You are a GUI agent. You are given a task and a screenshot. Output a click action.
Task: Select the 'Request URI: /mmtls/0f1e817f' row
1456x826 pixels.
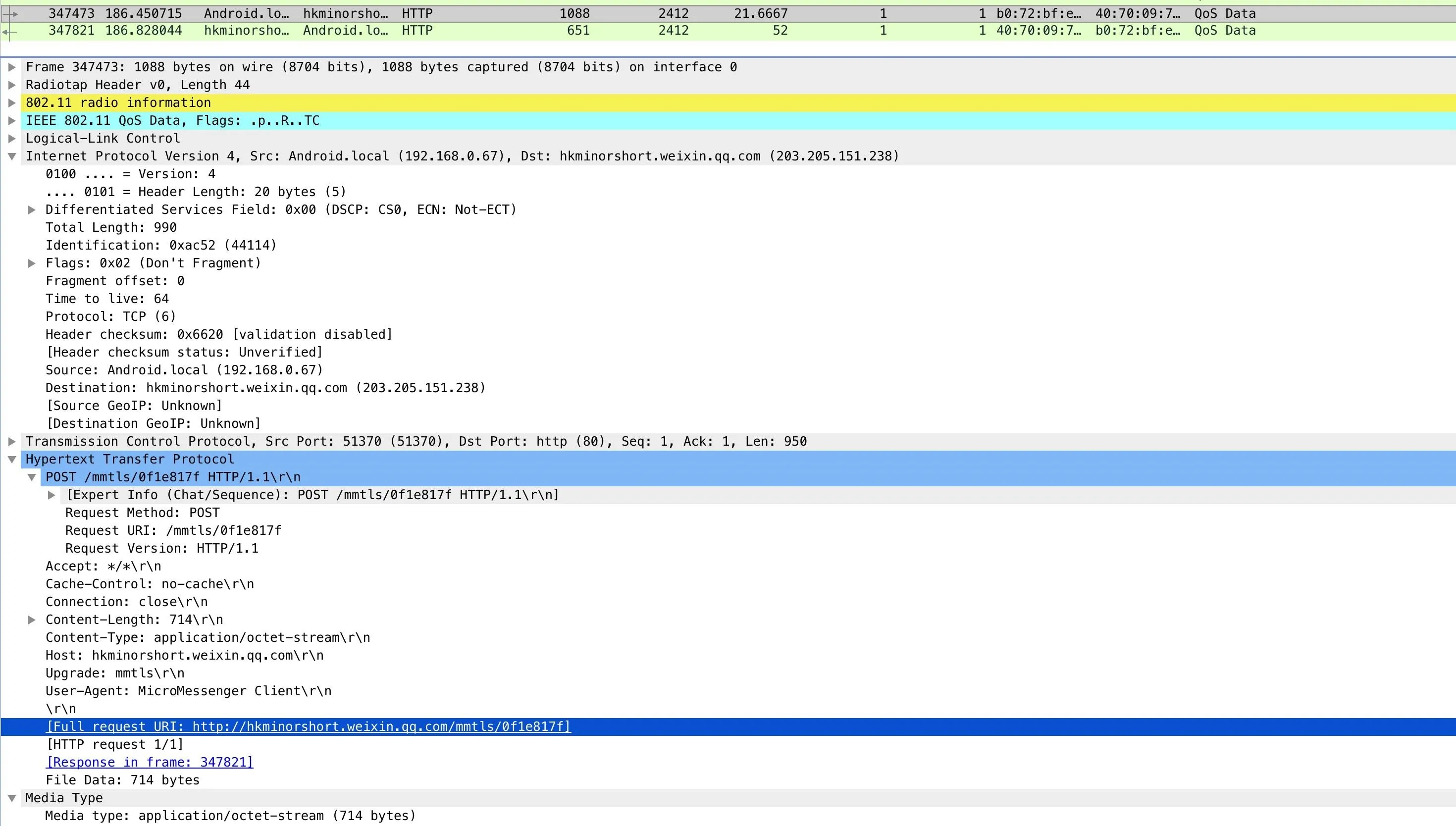pos(173,530)
